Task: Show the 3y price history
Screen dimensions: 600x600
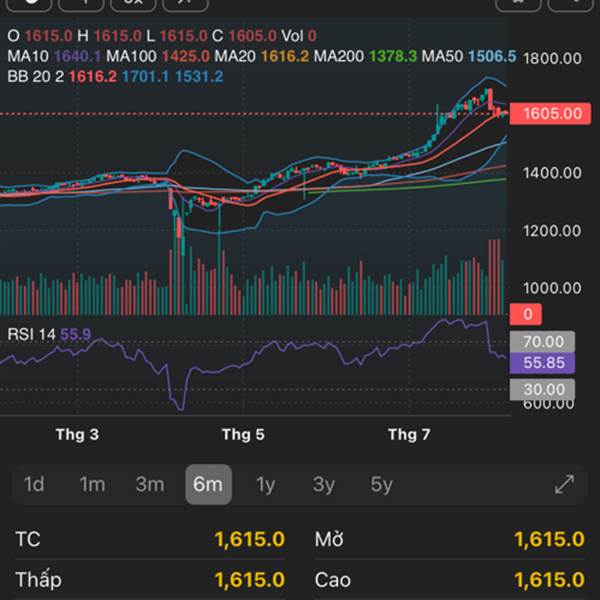Action: coord(324,485)
